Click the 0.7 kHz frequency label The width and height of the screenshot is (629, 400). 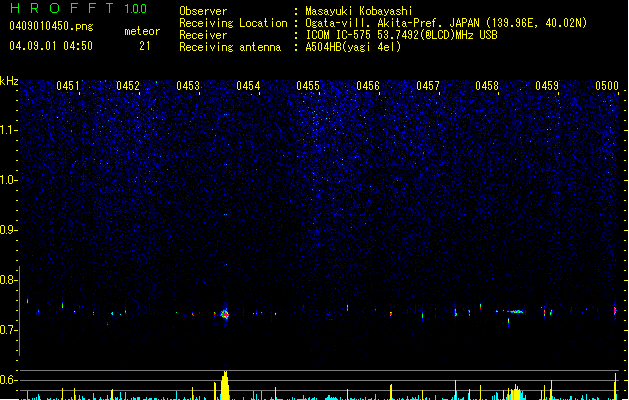tap(9, 330)
